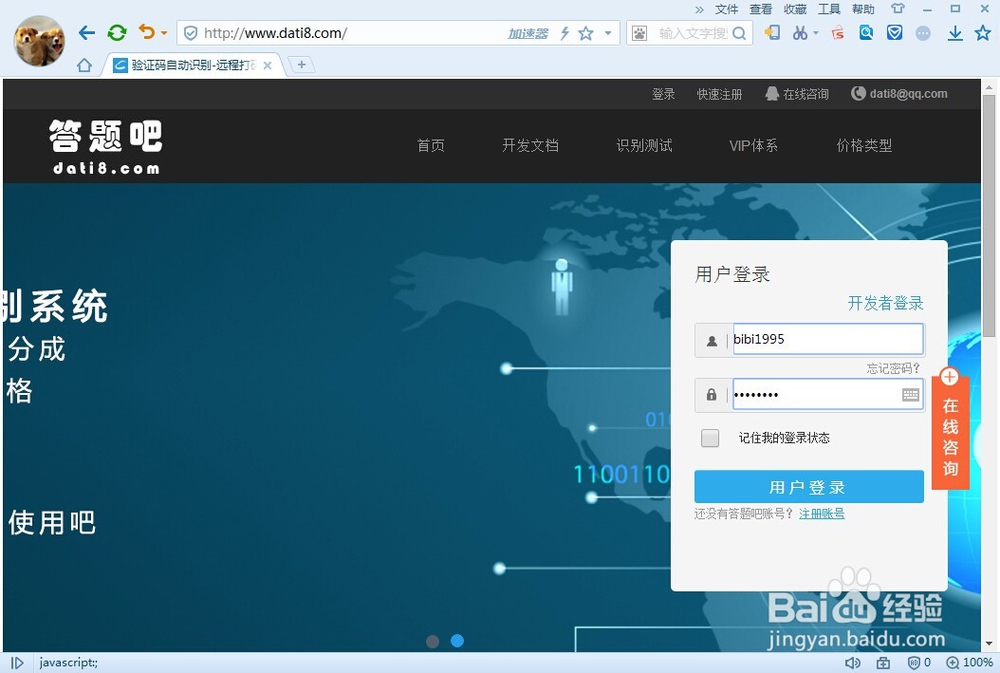
Task: Click the dati8@qq.com contact link
Action: (x=899, y=94)
